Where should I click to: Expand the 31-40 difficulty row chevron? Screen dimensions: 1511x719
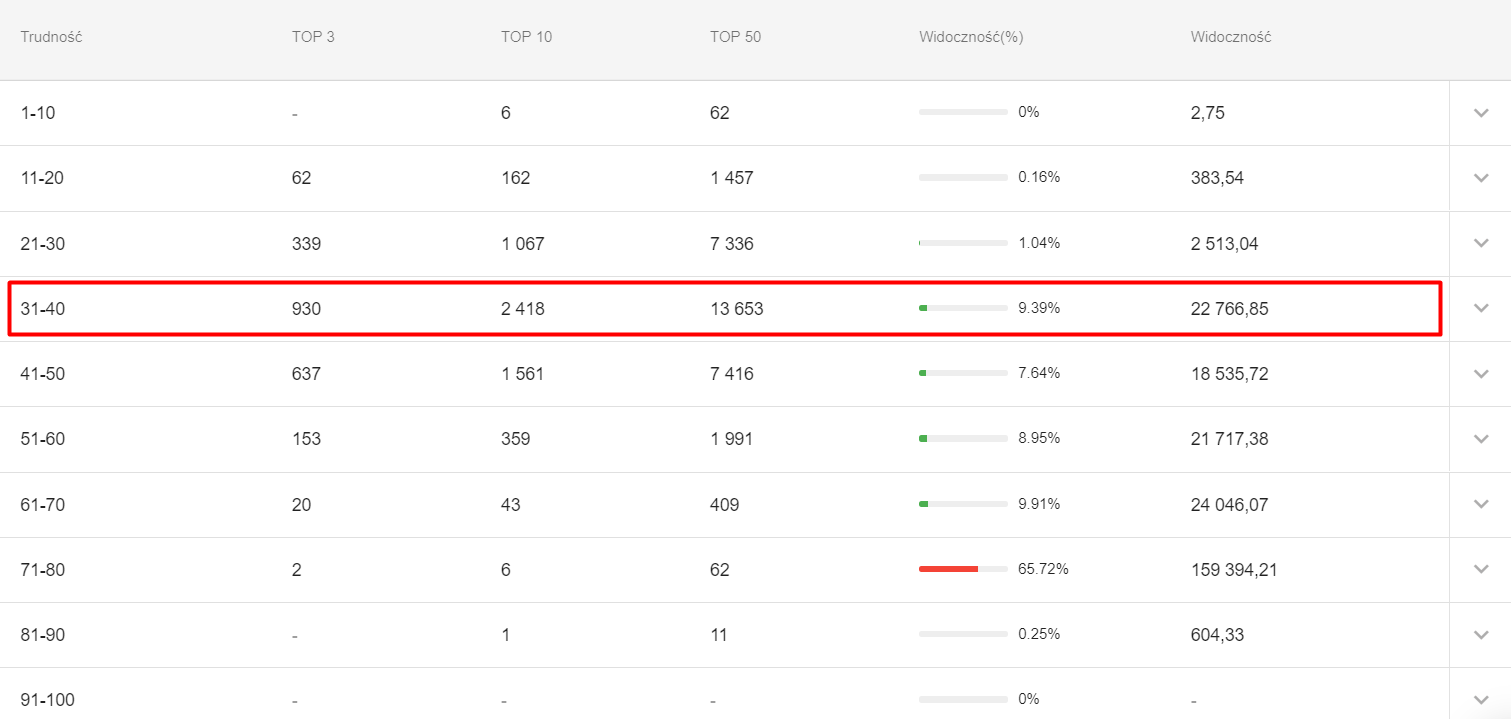coord(1481,308)
